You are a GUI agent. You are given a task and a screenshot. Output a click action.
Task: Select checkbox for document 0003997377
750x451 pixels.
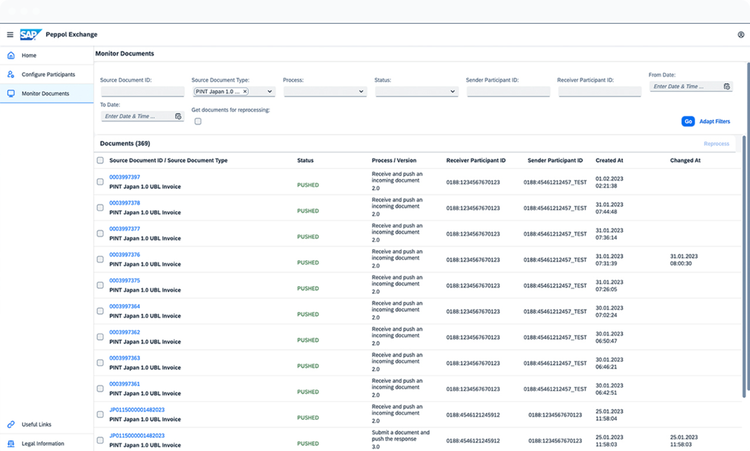tap(100, 233)
